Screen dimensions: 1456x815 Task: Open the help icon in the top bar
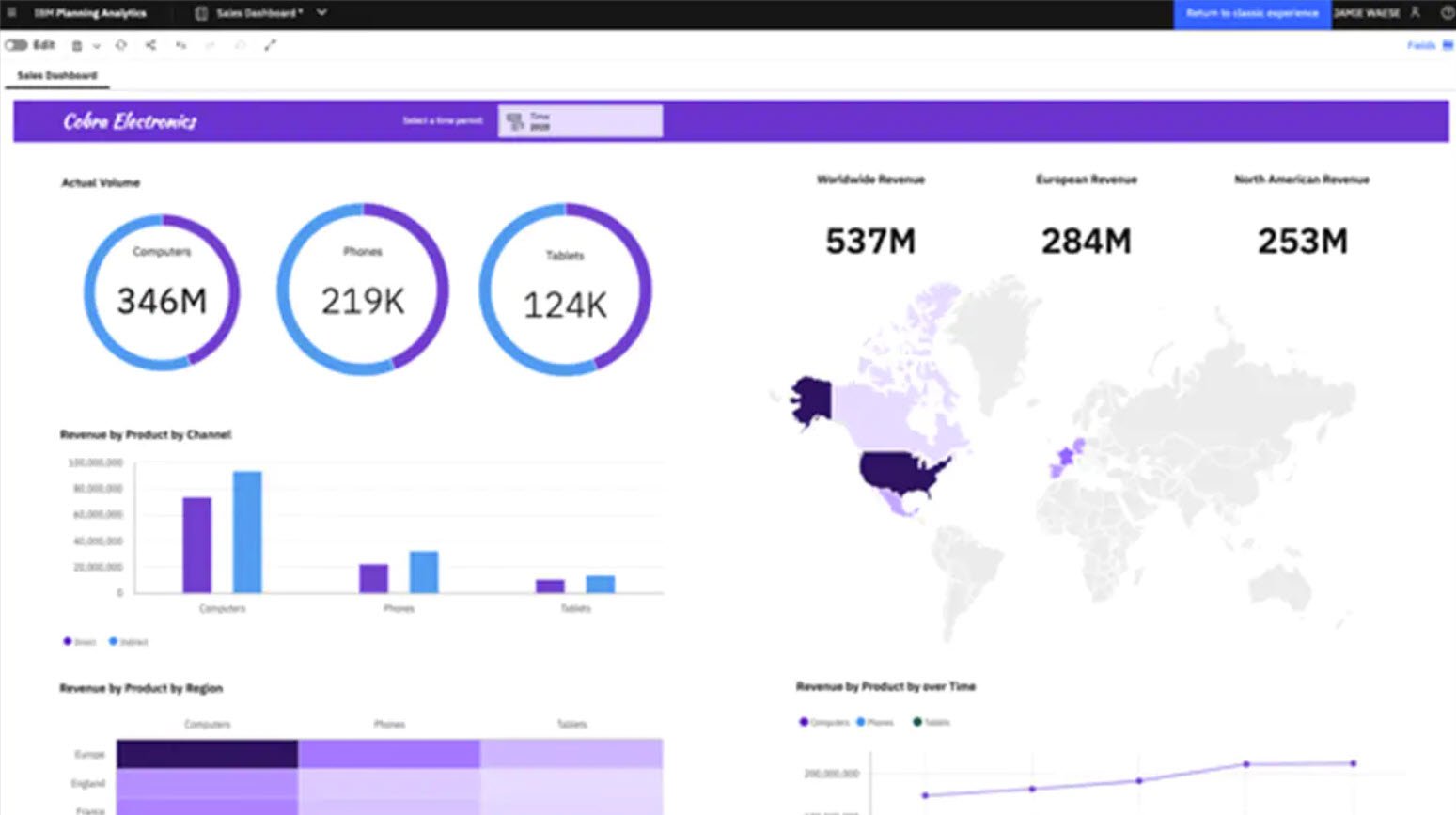point(1448,13)
